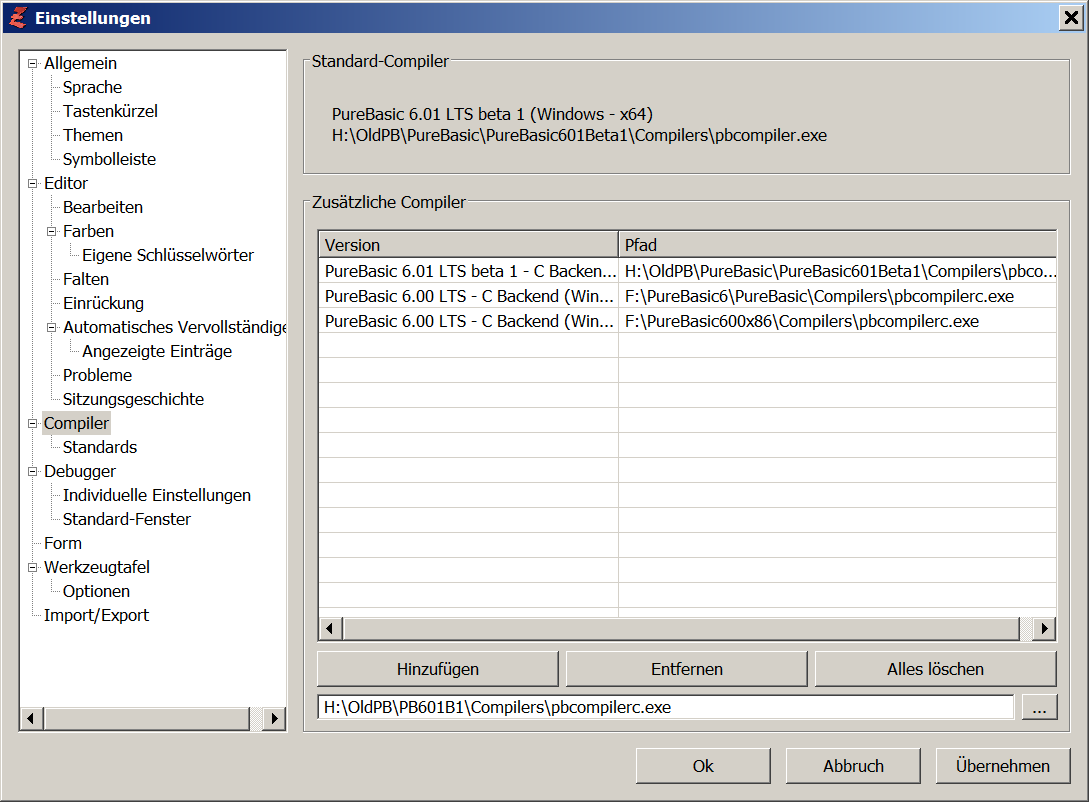The width and height of the screenshot is (1089, 802).
Task: Close the Einstellungen dialog
Action: point(1071,17)
